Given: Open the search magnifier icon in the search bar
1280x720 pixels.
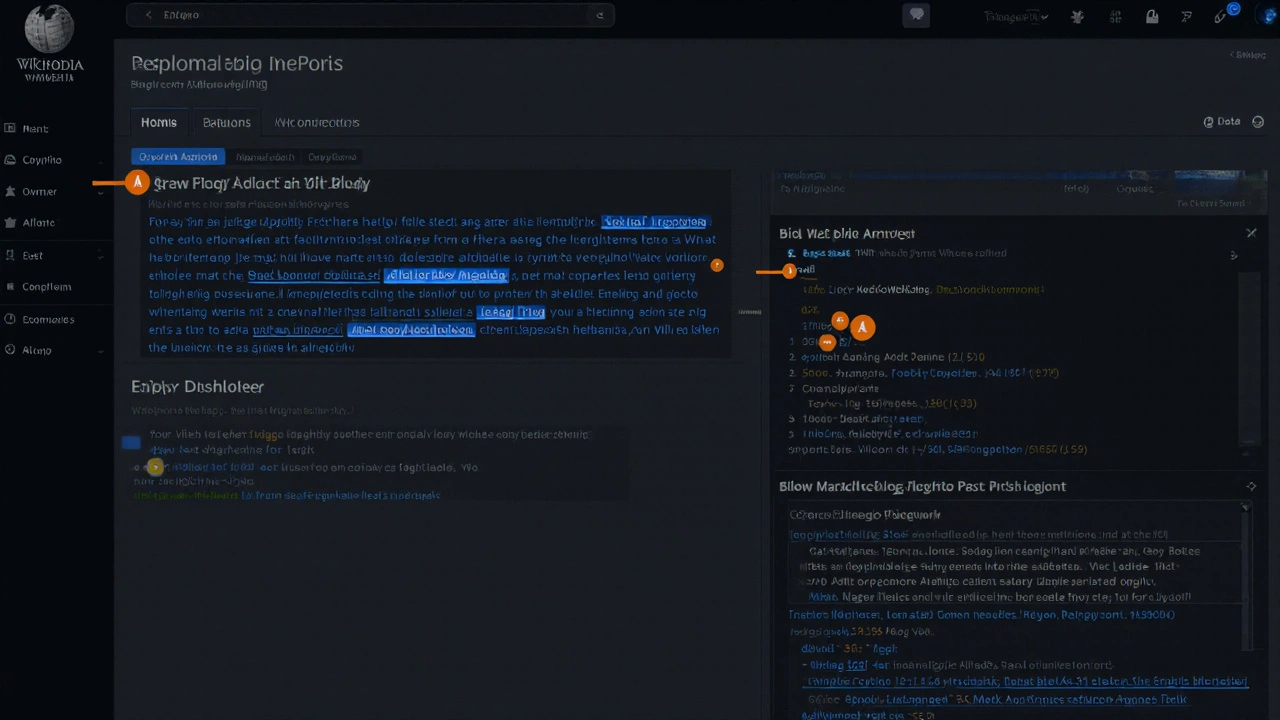Looking at the screenshot, I should pos(599,15).
